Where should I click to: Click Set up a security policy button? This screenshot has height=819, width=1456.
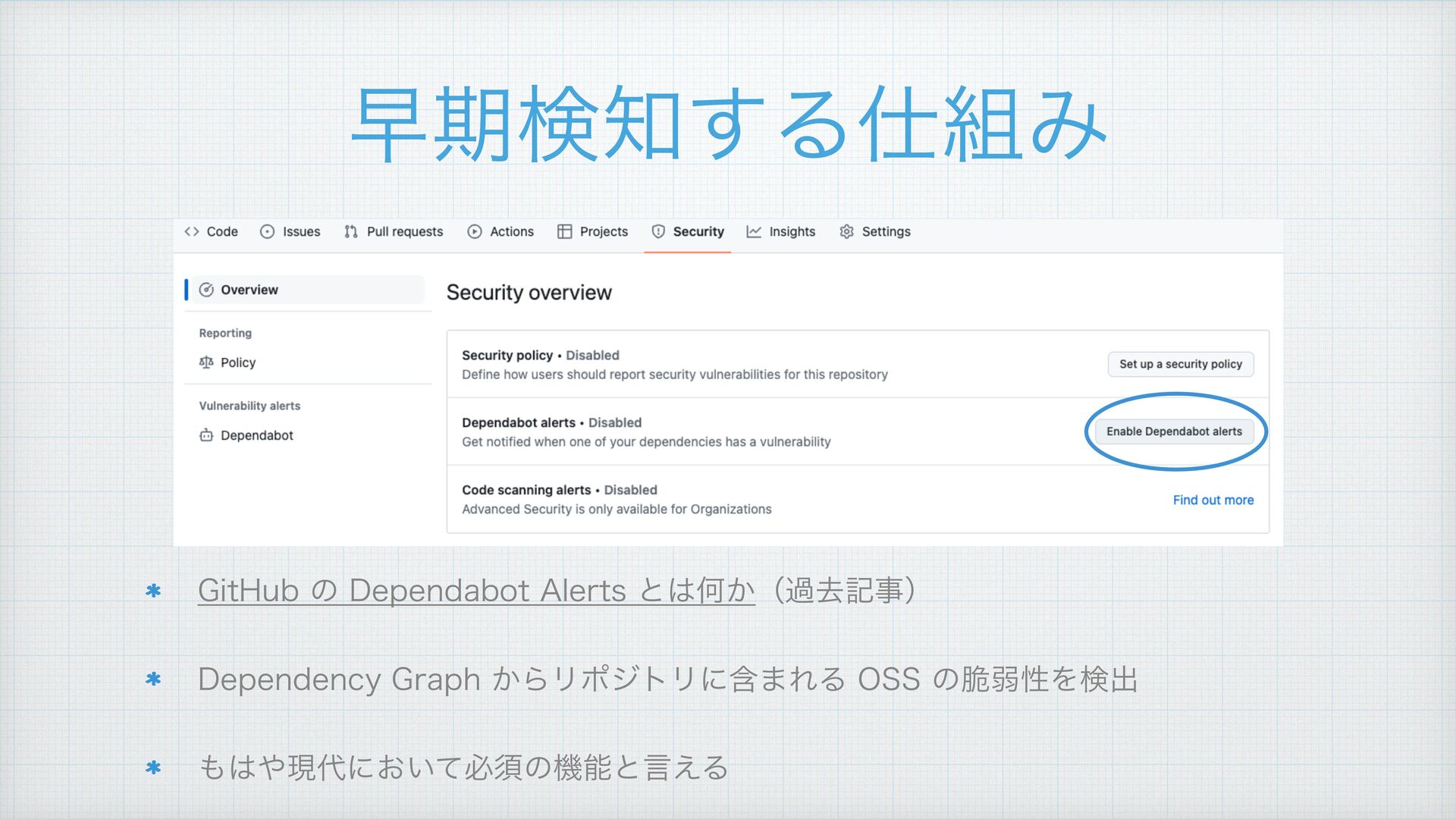tap(1181, 364)
